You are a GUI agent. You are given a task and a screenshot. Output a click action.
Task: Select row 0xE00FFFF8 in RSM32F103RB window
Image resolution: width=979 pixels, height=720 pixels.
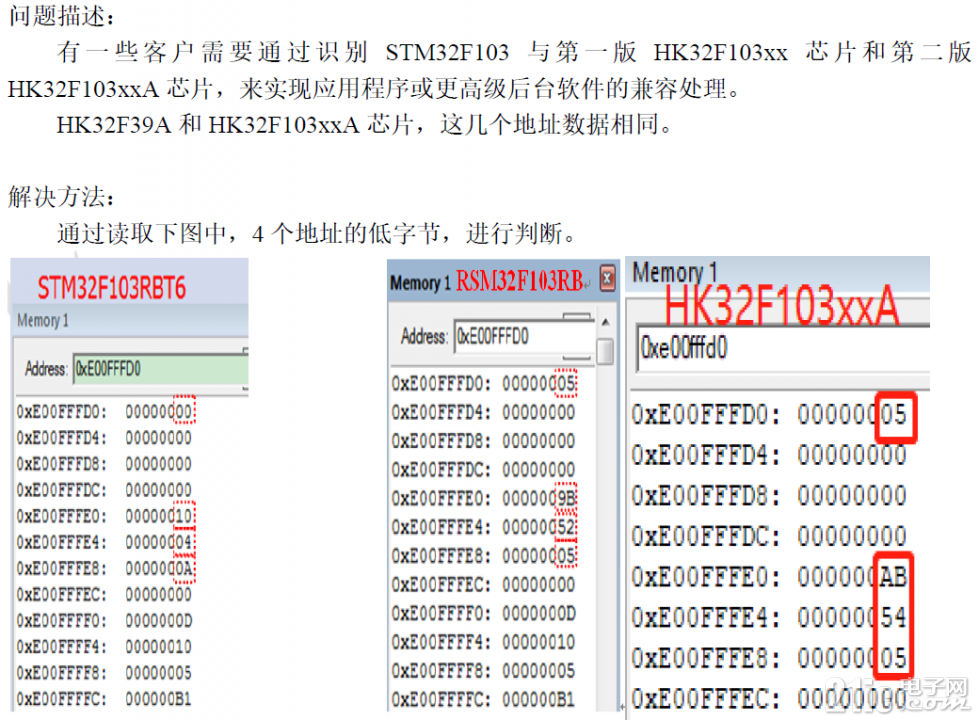484,671
